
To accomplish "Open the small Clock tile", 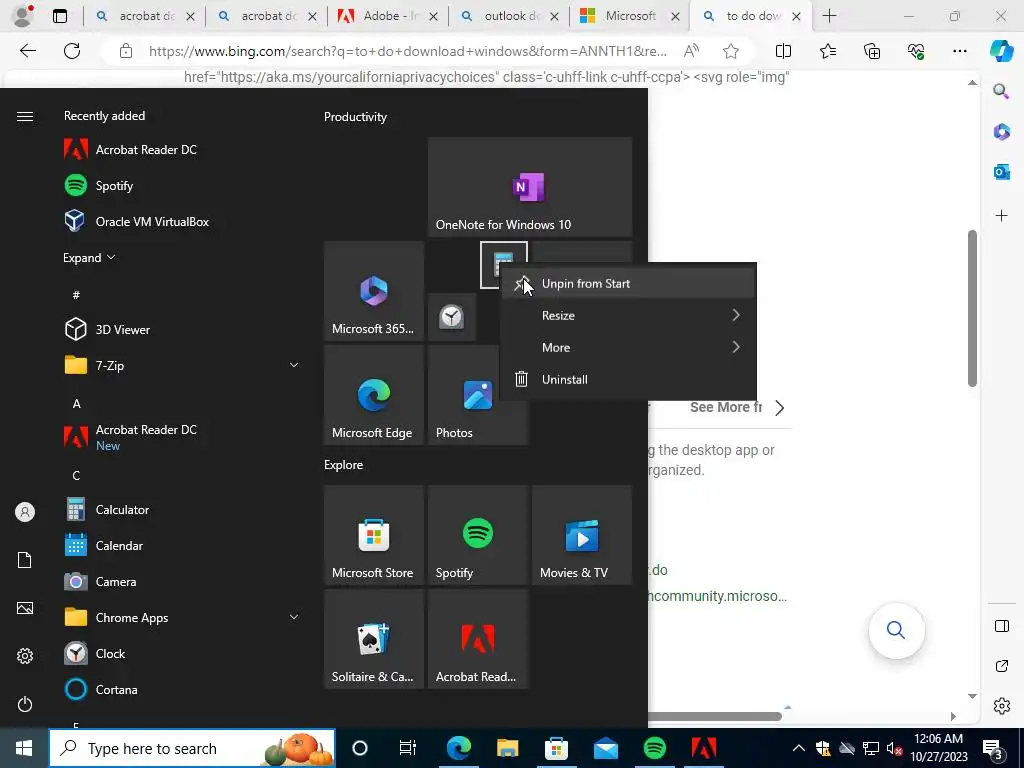I will pos(451,317).
